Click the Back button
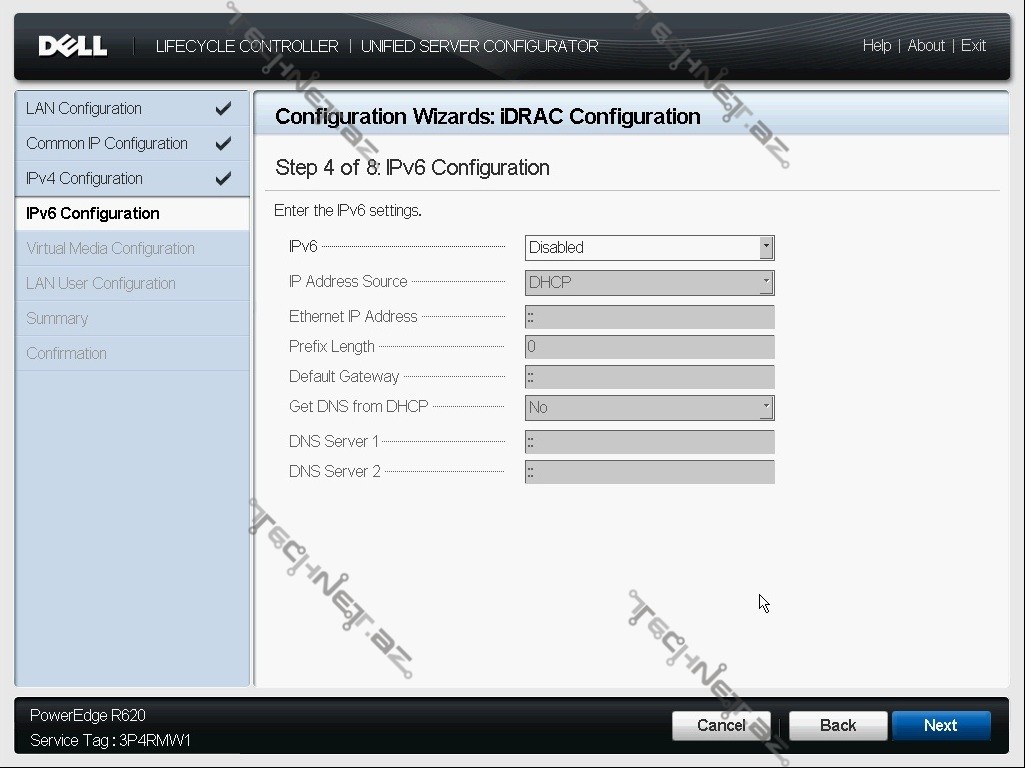Image resolution: width=1025 pixels, height=768 pixels. click(x=837, y=725)
